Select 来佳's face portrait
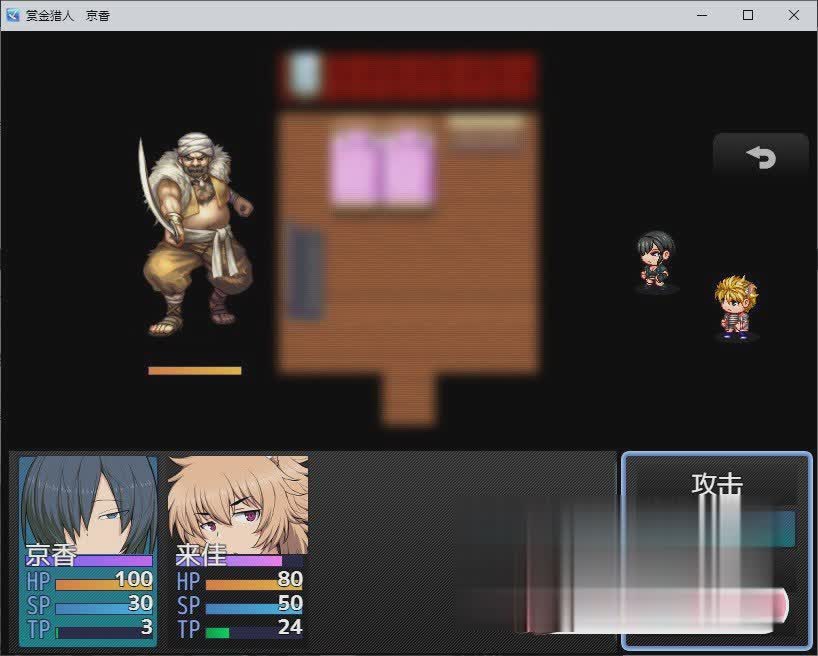The width and height of the screenshot is (818, 656). 238,500
